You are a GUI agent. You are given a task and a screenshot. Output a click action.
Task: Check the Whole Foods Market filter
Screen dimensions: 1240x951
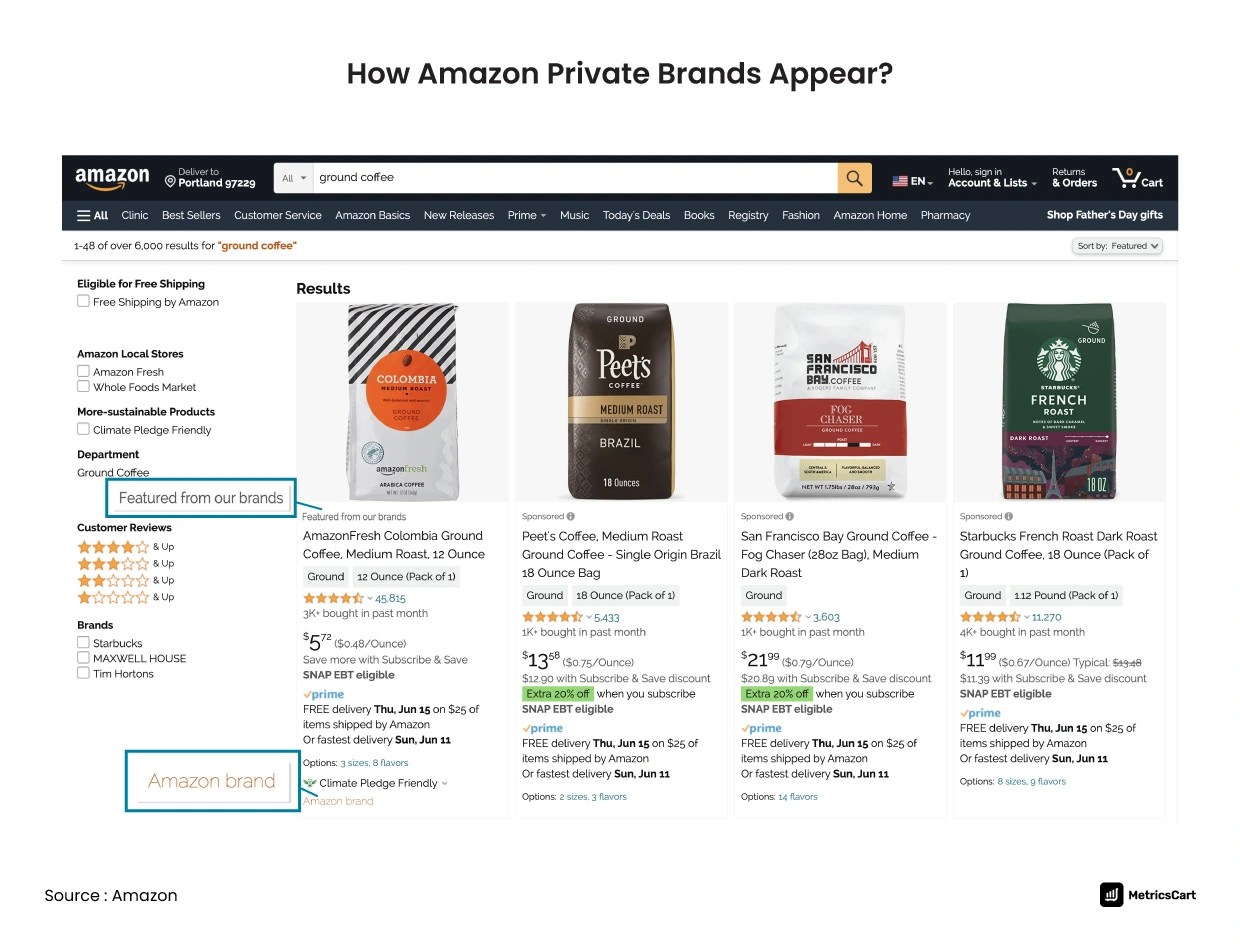(x=83, y=387)
